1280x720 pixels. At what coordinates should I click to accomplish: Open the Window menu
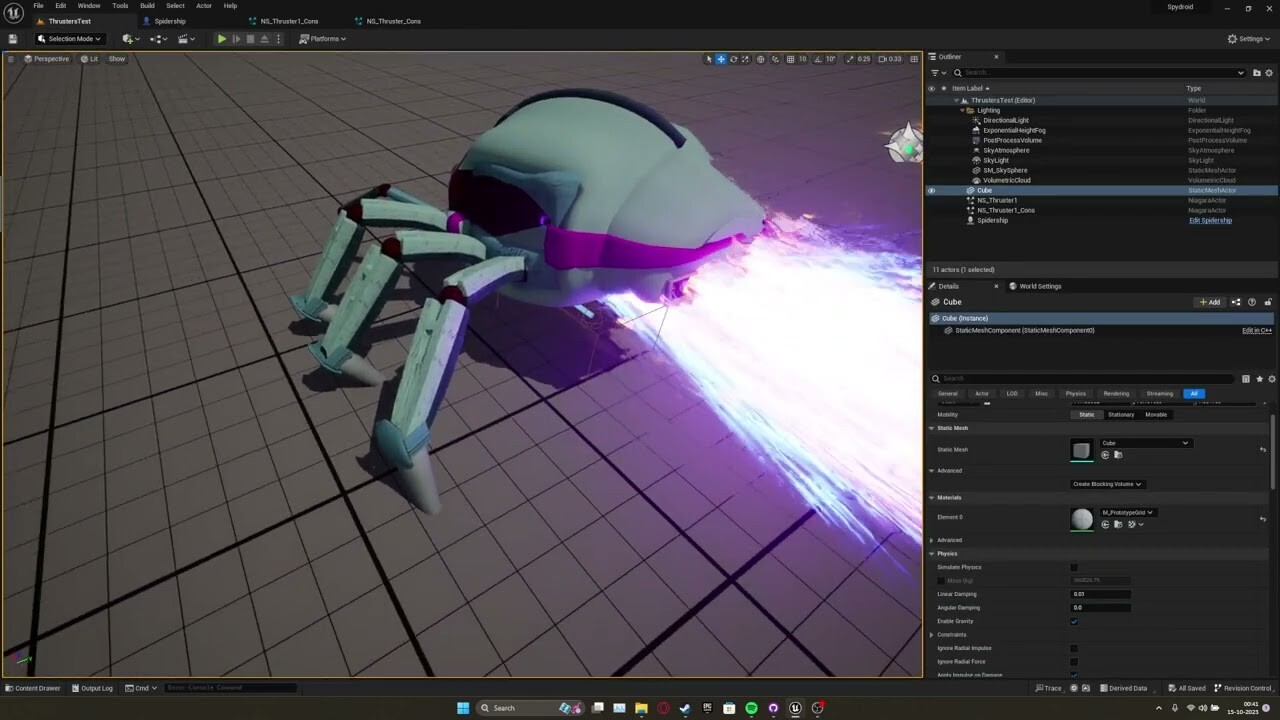(89, 5)
